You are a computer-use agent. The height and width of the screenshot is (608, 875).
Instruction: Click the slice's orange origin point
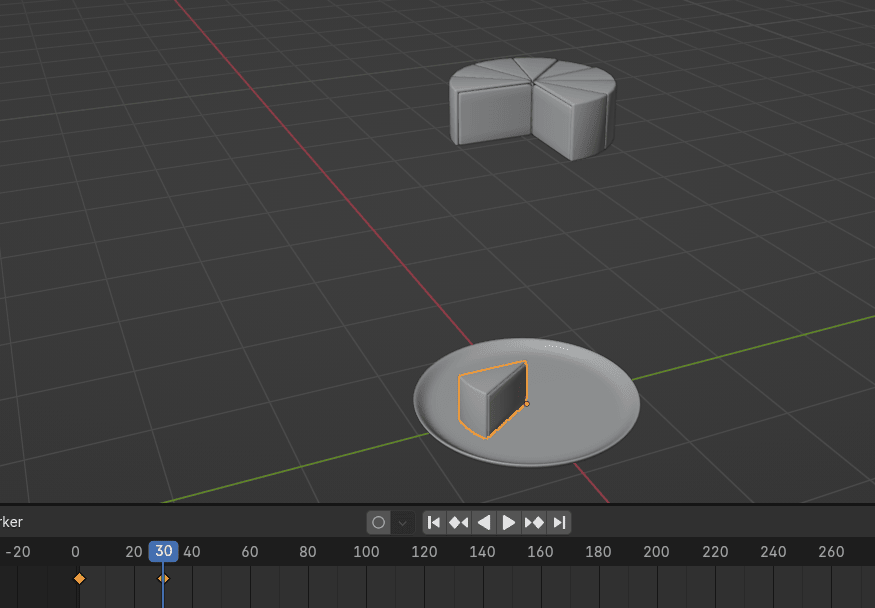coord(527,404)
